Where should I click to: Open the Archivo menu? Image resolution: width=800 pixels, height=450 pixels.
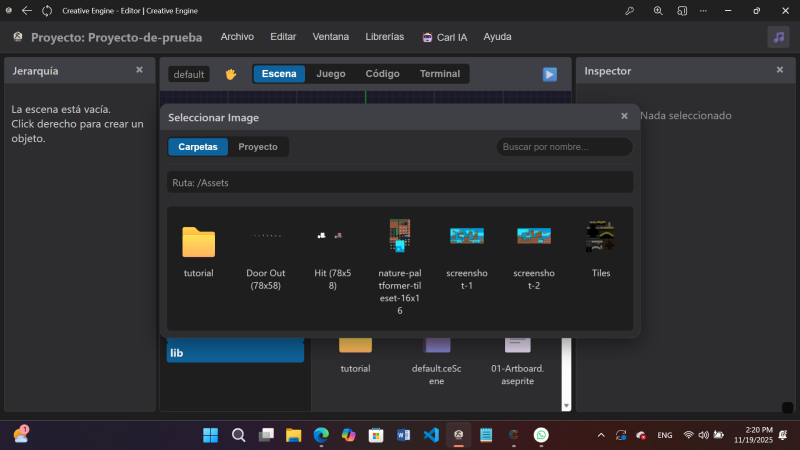(237, 37)
